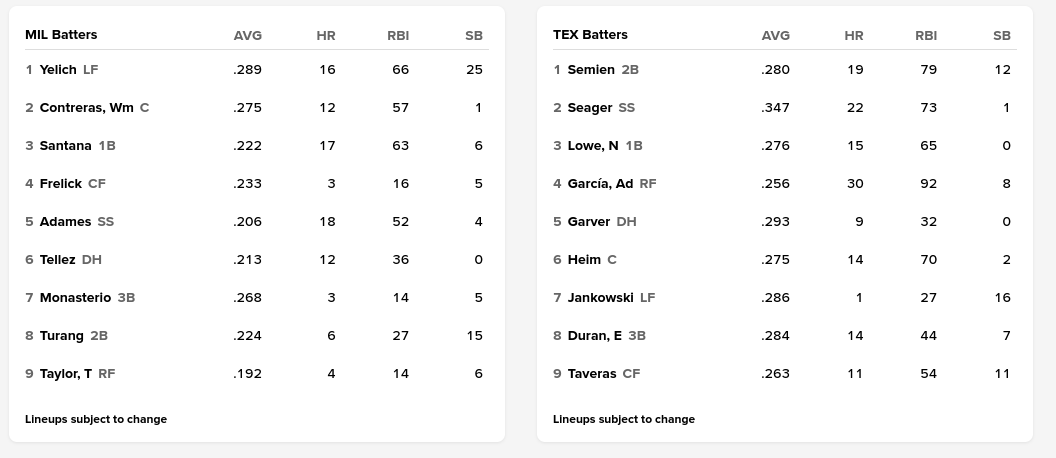Viewport: 1056px width, 458px height.
Task: Select Jankowski from TEX batters
Action: tap(600, 298)
